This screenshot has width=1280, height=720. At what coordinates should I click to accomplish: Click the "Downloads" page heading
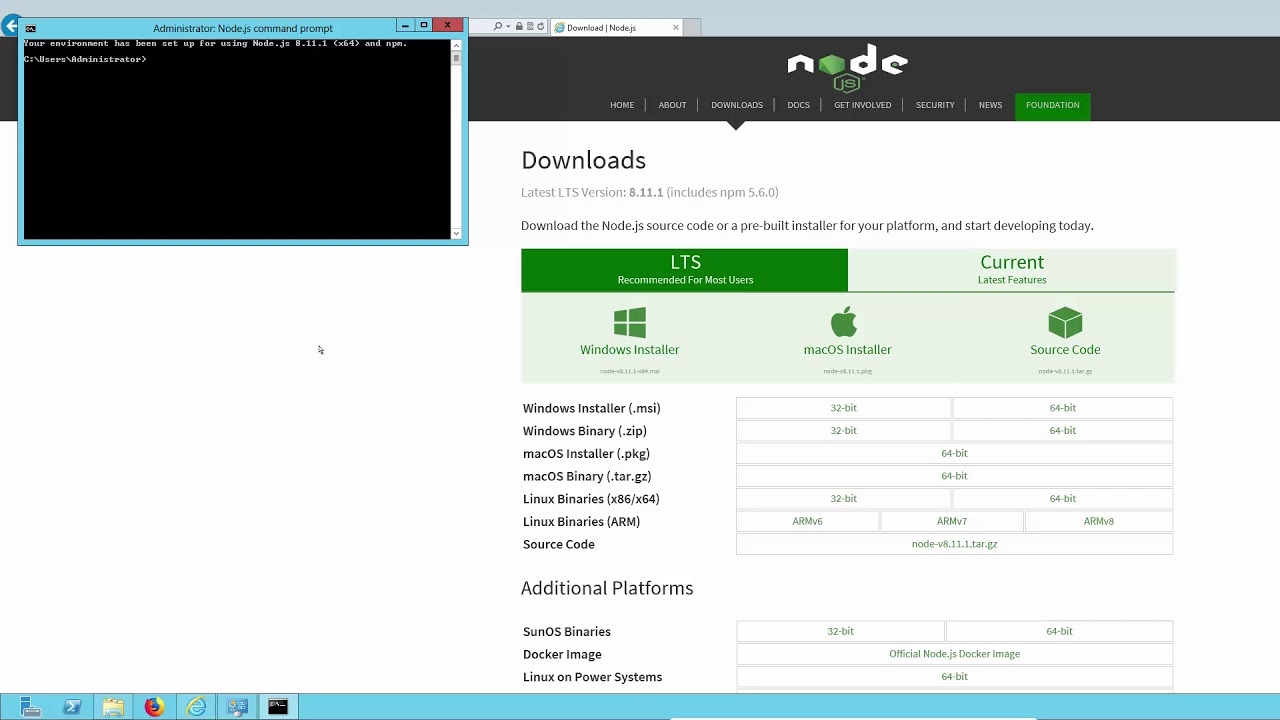(x=583, y=160)
